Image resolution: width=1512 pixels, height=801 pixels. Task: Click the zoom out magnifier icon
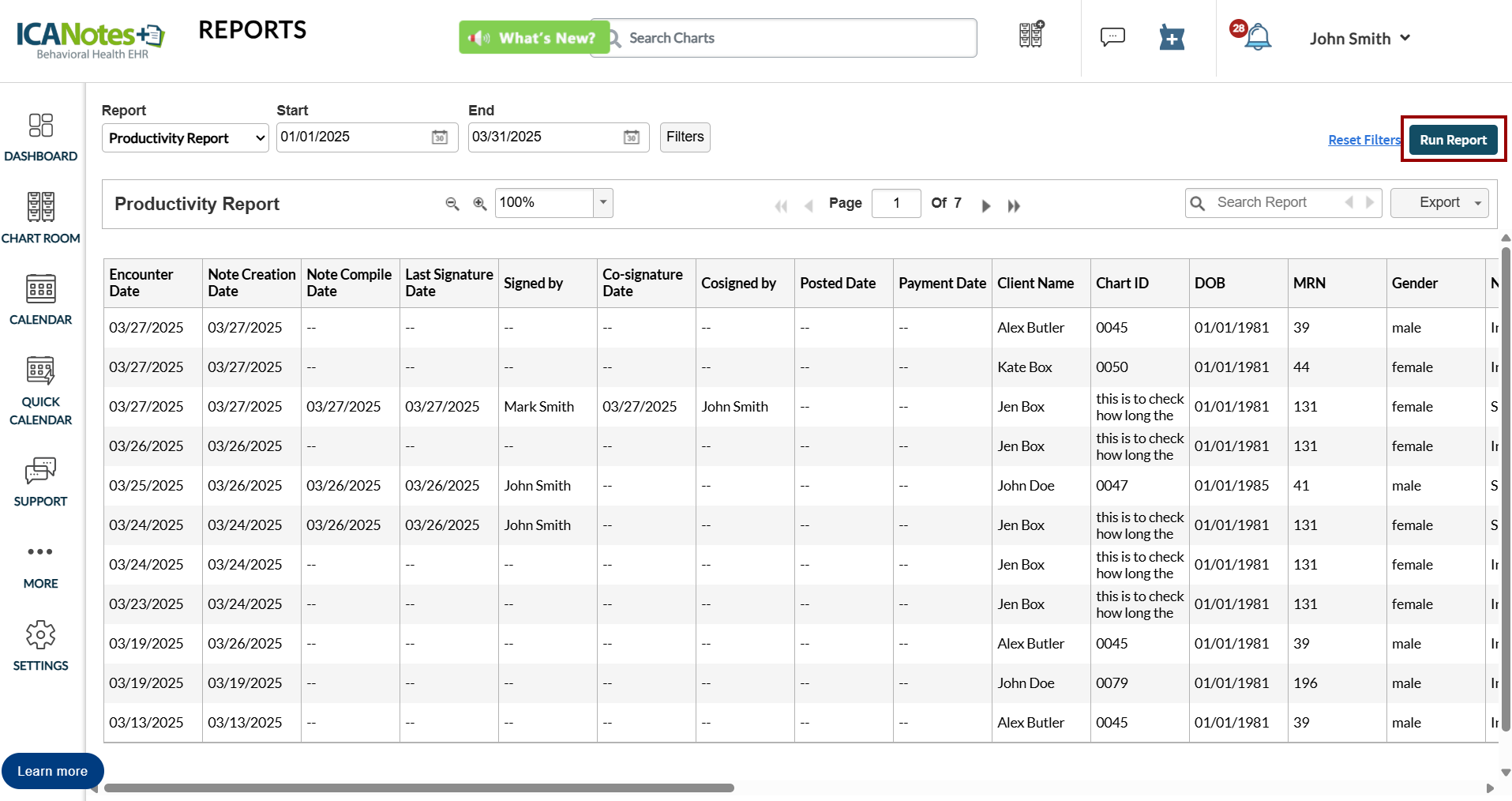[452, 204]
